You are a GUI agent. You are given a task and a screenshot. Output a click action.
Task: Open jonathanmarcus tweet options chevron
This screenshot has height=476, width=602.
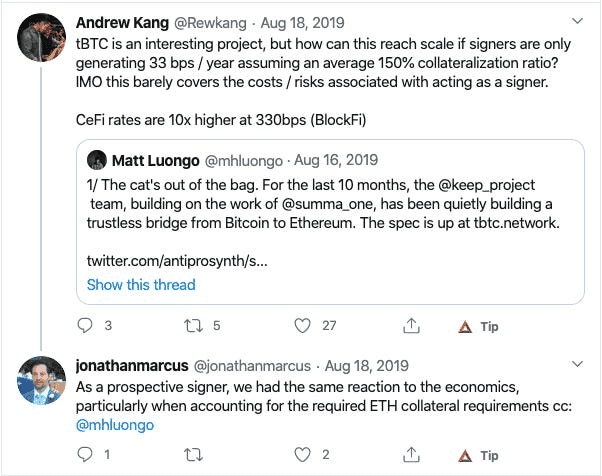(577, 364)
